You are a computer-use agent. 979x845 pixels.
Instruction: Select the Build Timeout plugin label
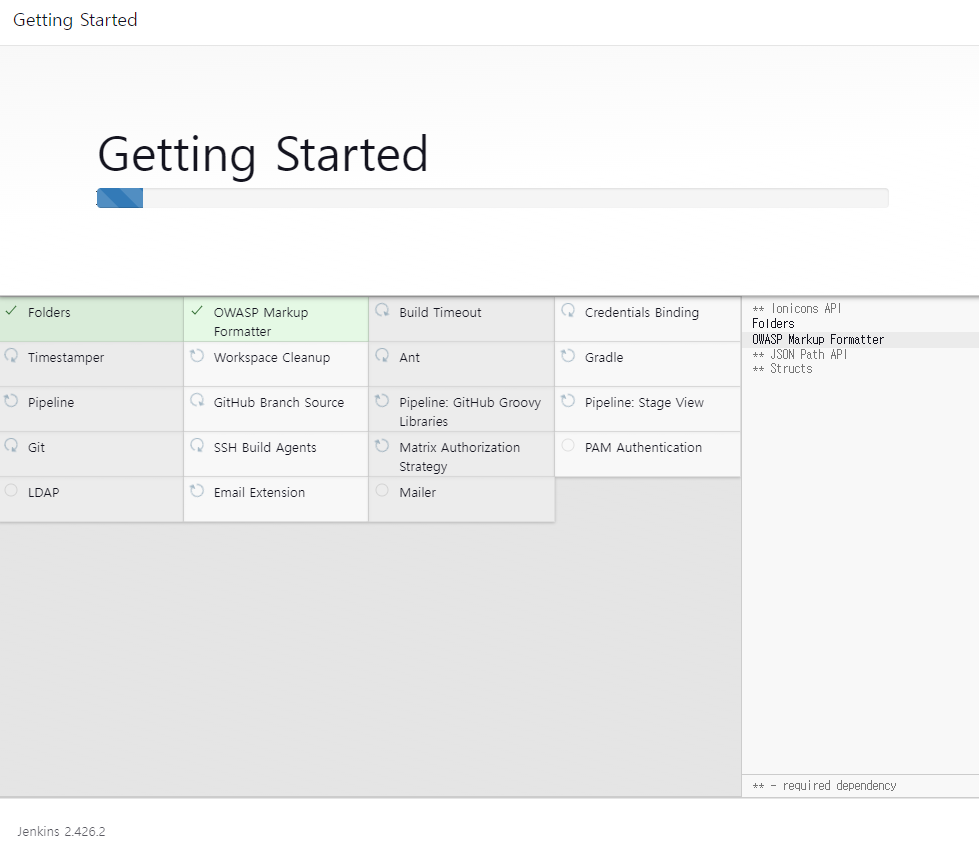pos(440,312)
